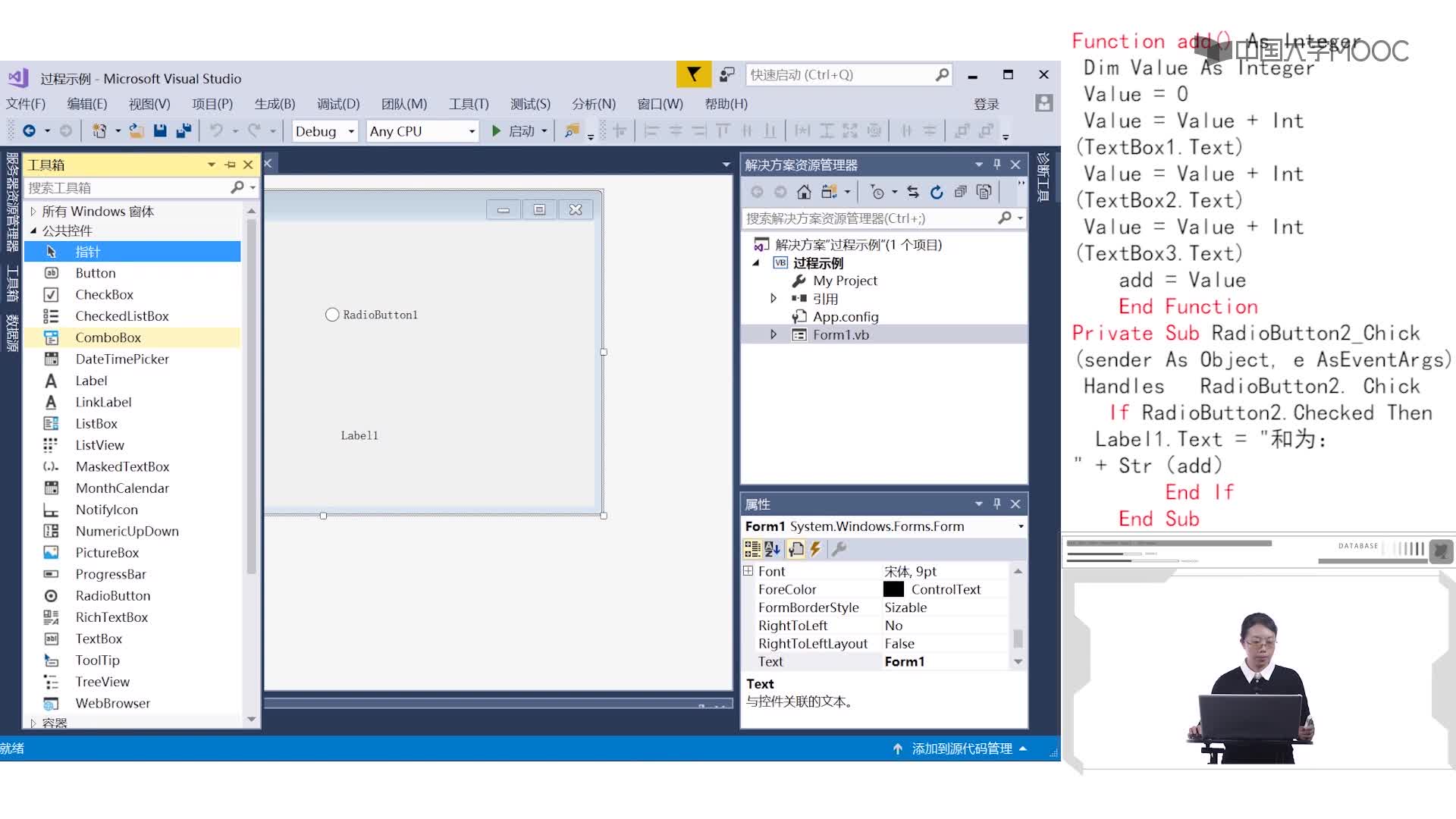Select Button control in toolbox
Viewport: 1456px width, 819px height.
tap(95, 272)
